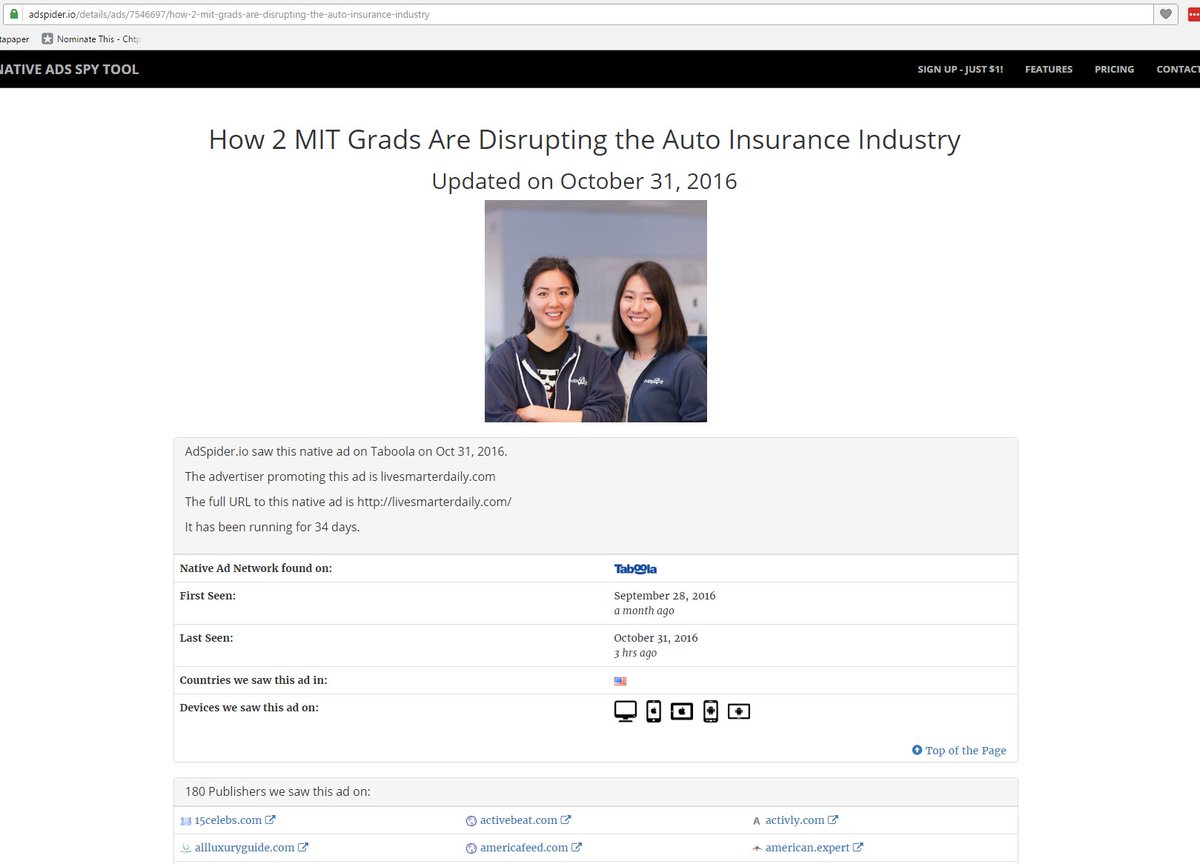Click the Apple phone device icon
1200x864 pixels.
click(653, 712)
